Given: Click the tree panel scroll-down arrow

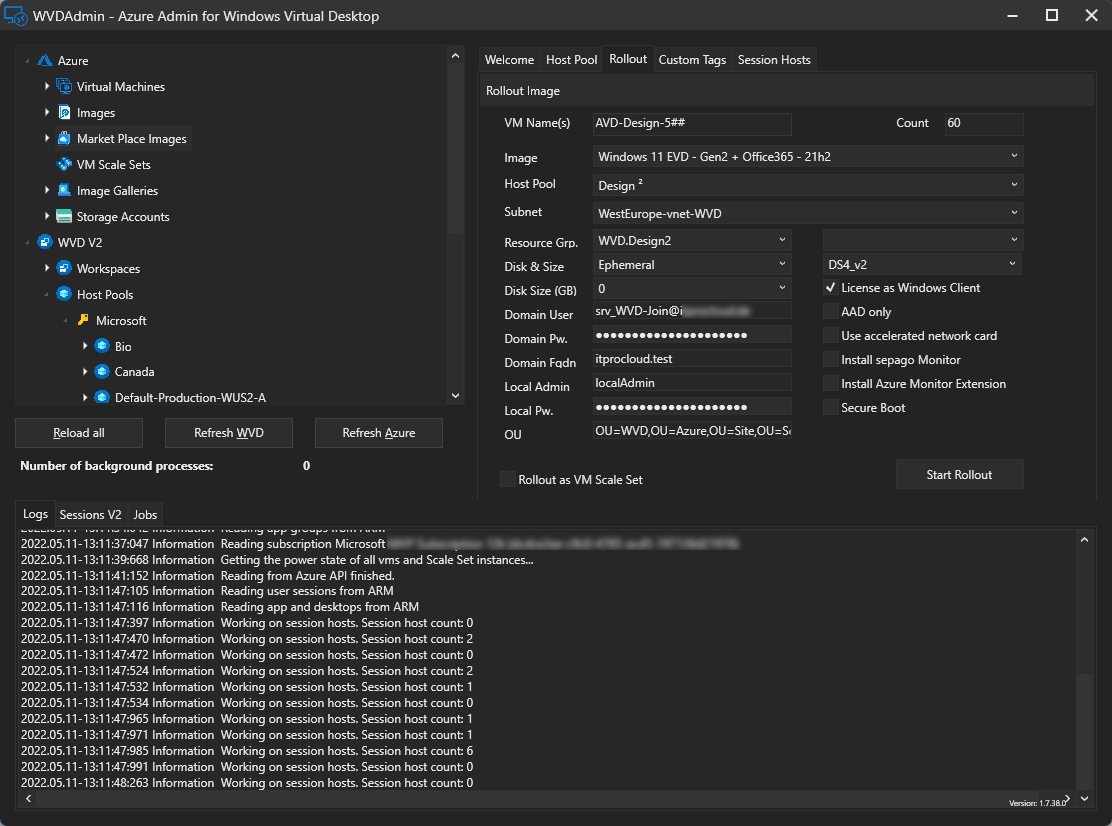Looking at the screenshot, I should (455, 396).
